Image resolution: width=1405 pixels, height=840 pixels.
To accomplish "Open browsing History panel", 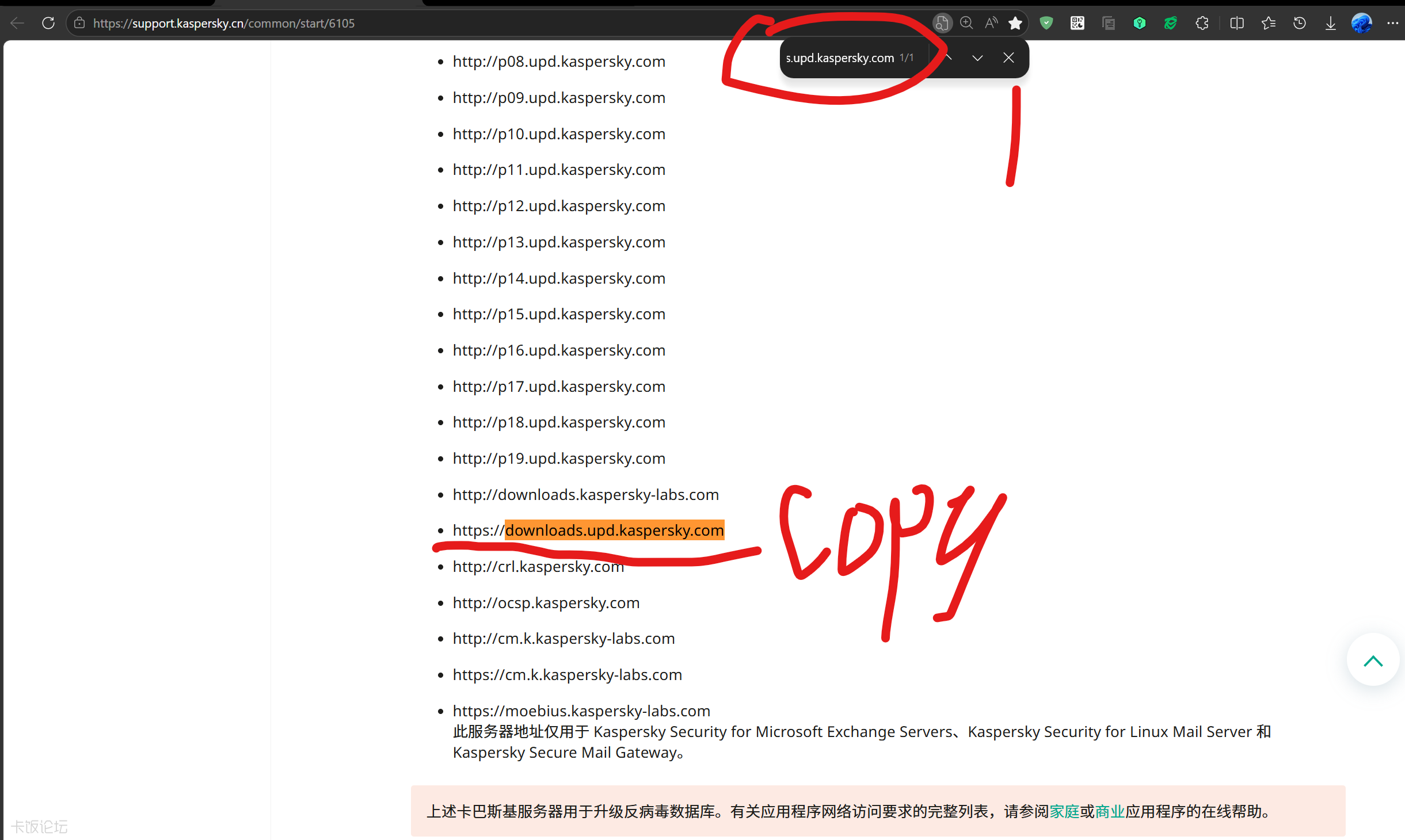I will [x=1300, y=24].
